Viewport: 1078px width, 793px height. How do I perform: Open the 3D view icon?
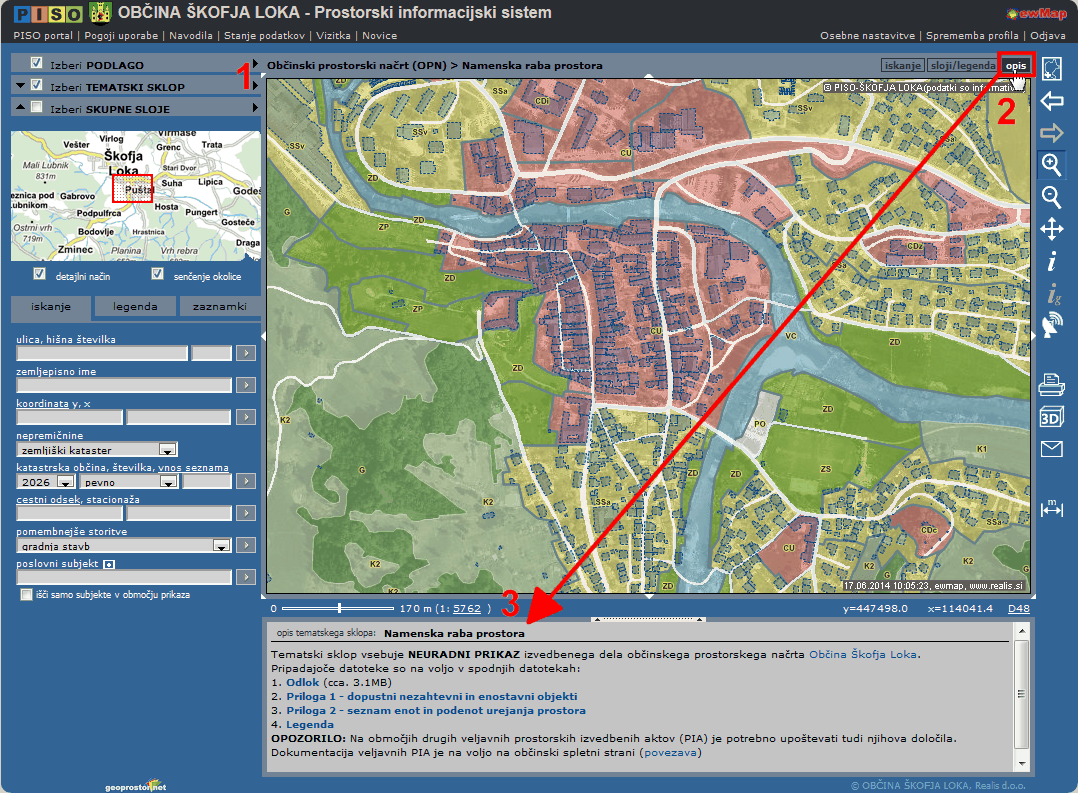point(1051,417)
